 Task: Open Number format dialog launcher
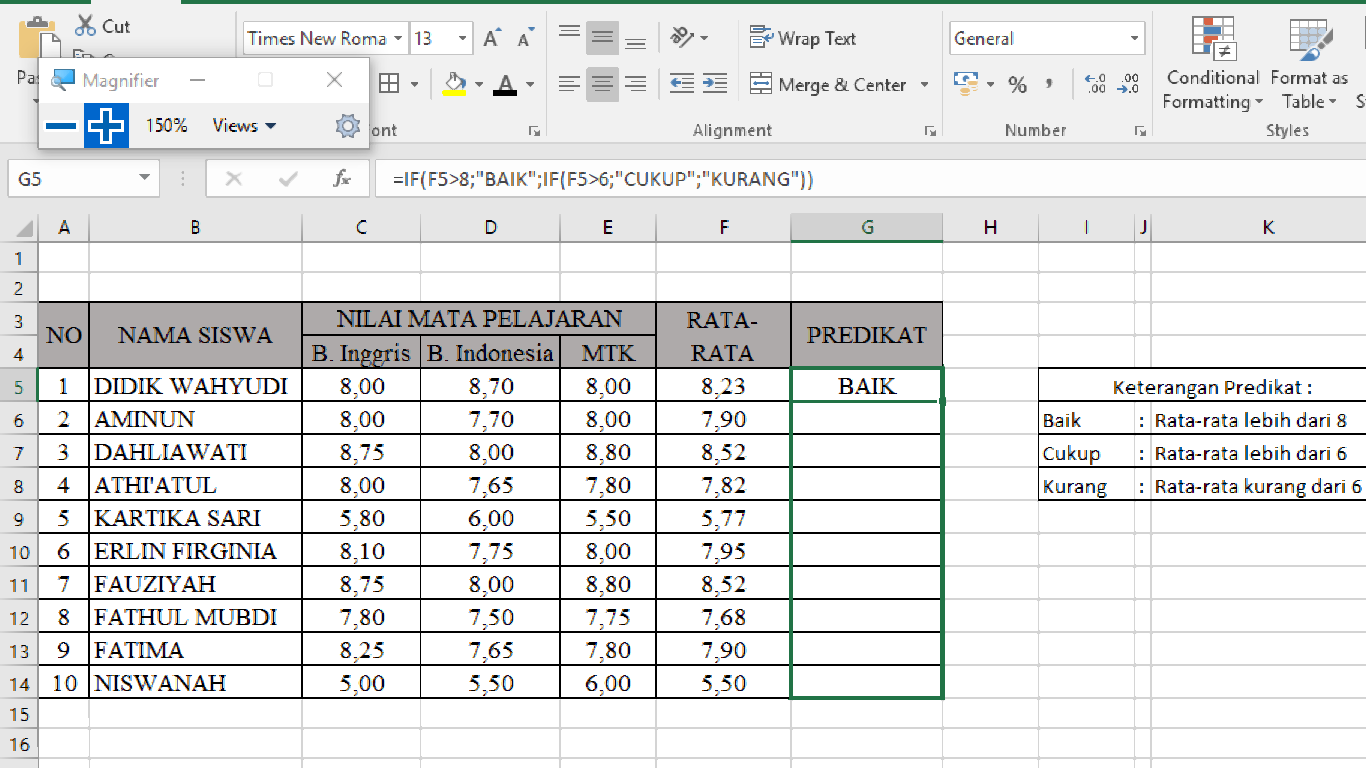click(1139, 131)
